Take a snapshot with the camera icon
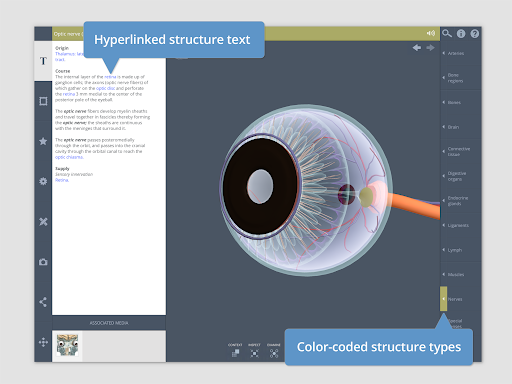512x384 pixels. pos(43,262)
